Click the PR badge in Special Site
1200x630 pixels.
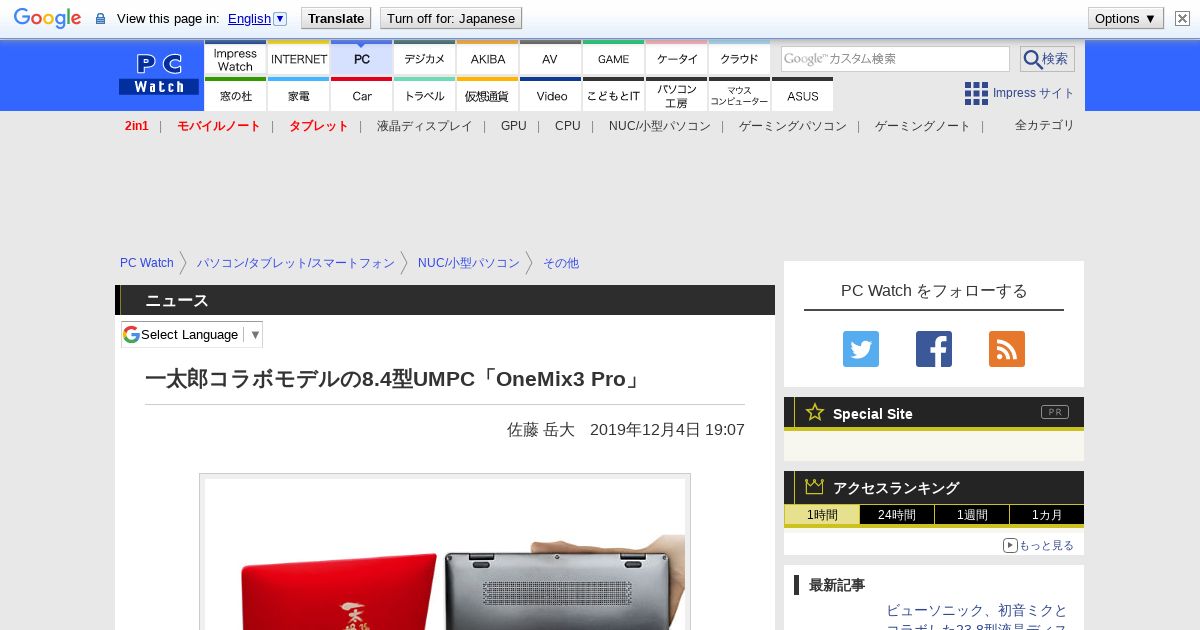pyautogui.click(x=1055, y=412)
